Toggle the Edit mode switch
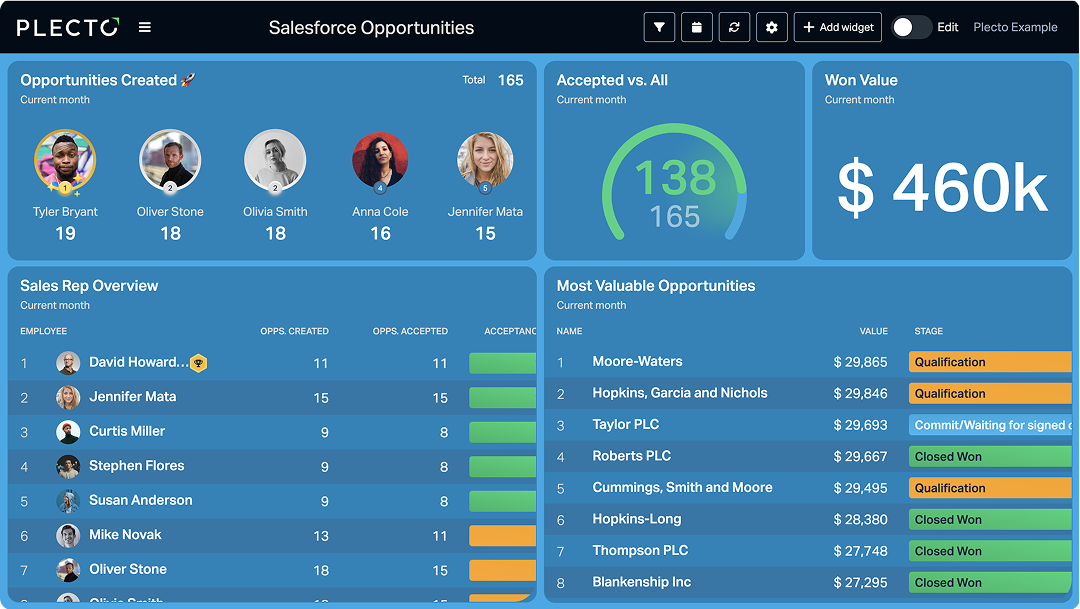This screenshot has height=609, width=1080. click(x=910, y=28)
